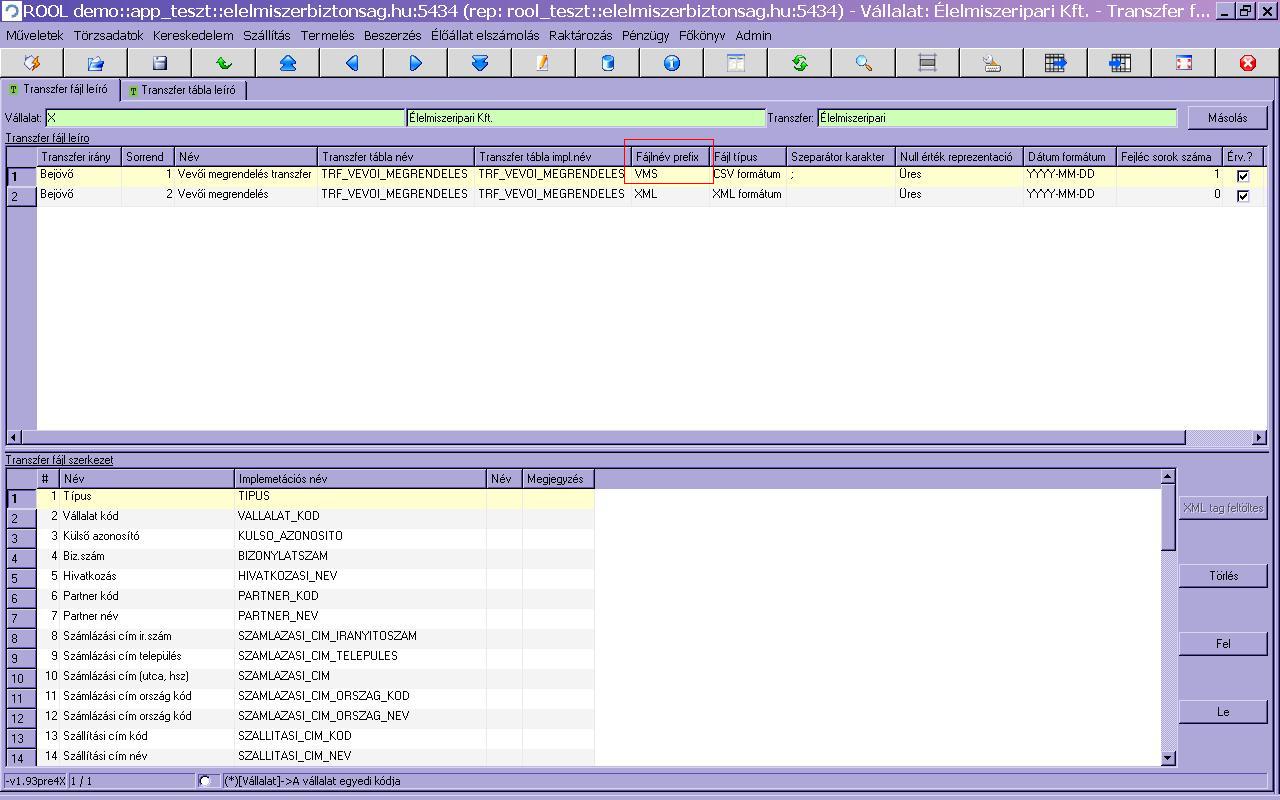Click the green refresh toolbar icon
1280x800 pixels.
(x=800, y=63)
